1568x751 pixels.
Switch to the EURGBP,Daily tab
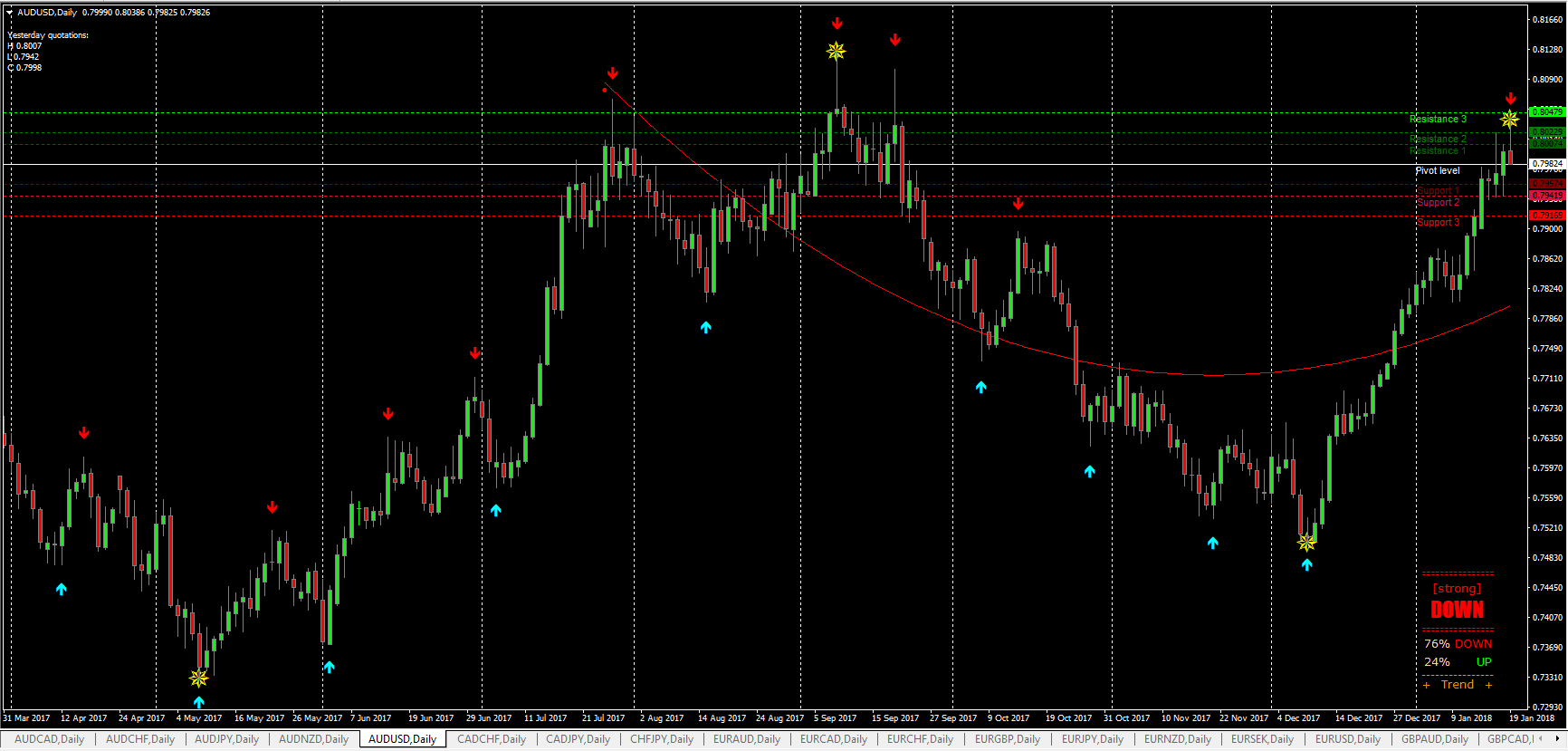(x=1007, y=739)
